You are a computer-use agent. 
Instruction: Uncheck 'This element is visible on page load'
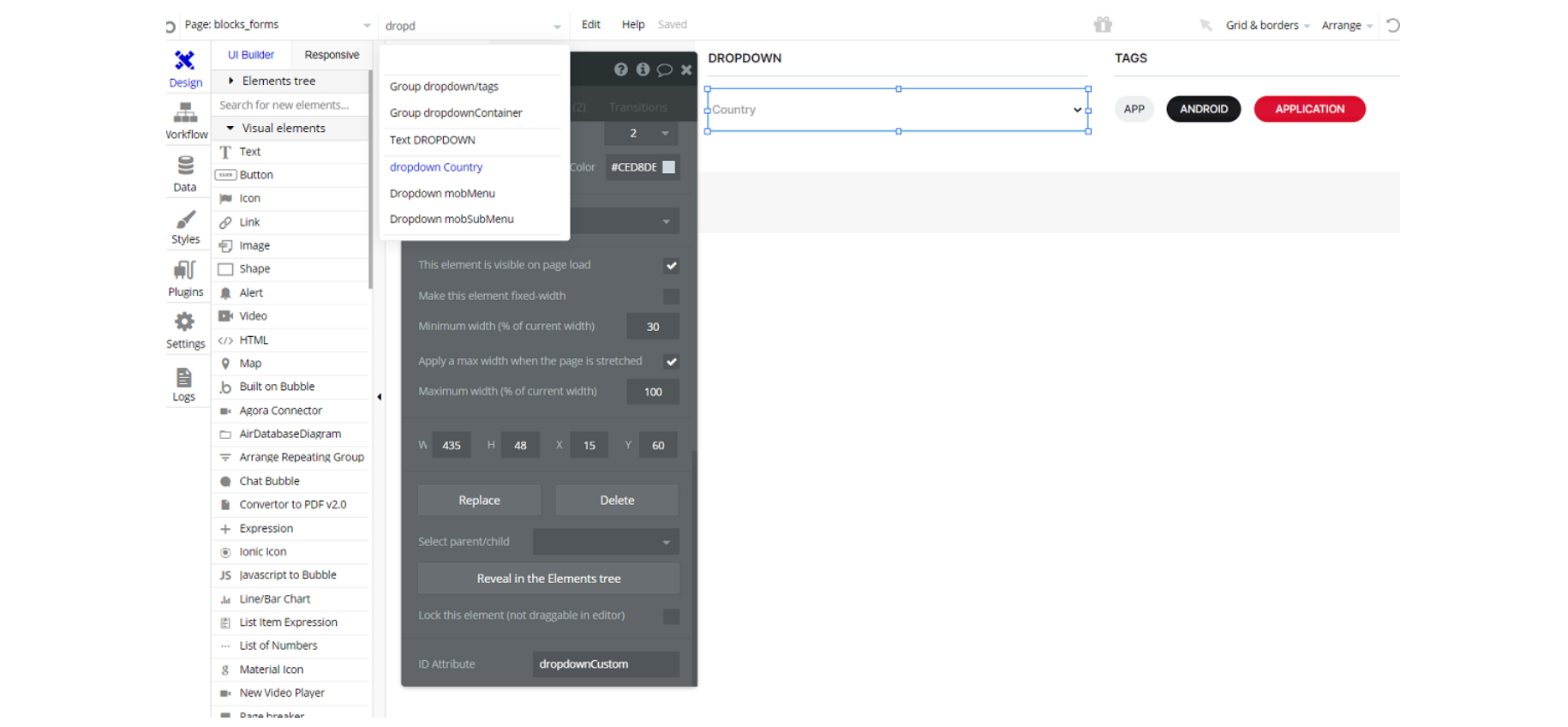671,266
